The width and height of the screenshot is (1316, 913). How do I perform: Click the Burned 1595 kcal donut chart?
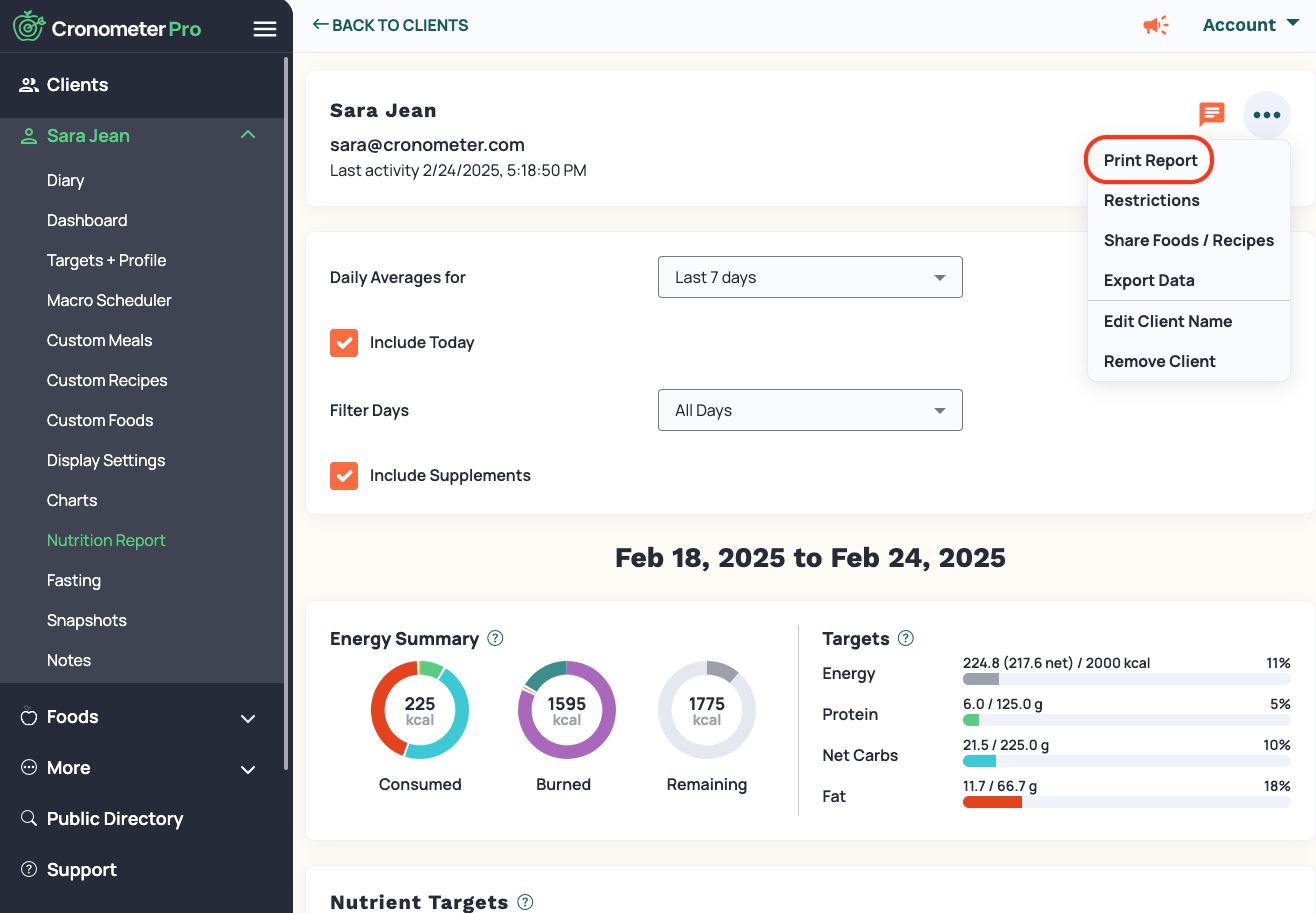[x=567, y=710]
